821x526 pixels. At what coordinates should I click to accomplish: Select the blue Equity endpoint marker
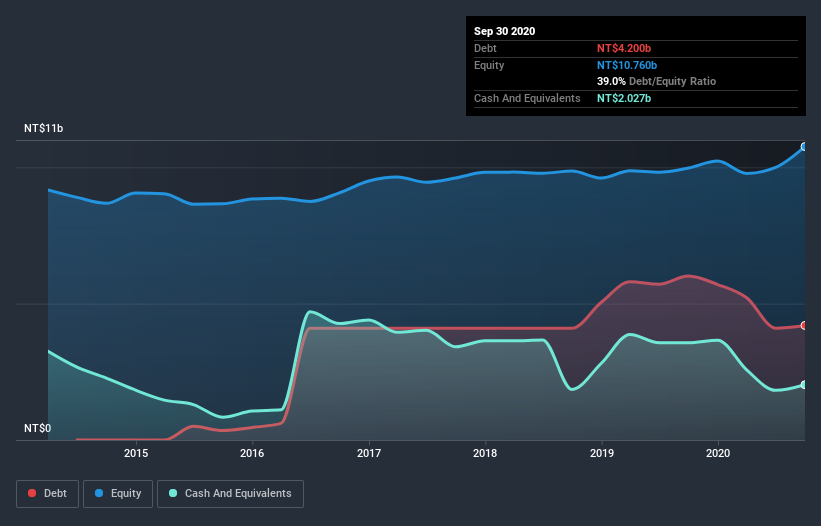tap(804, 147)
